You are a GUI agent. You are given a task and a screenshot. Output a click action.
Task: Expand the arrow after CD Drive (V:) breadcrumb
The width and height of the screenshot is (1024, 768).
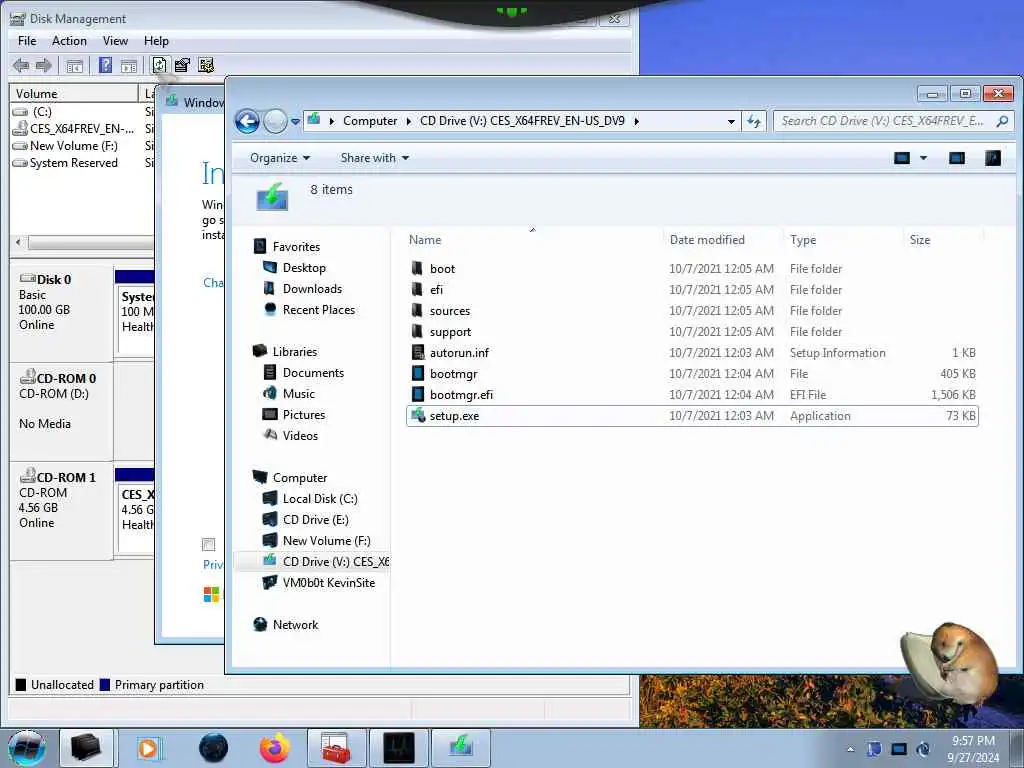636,121
